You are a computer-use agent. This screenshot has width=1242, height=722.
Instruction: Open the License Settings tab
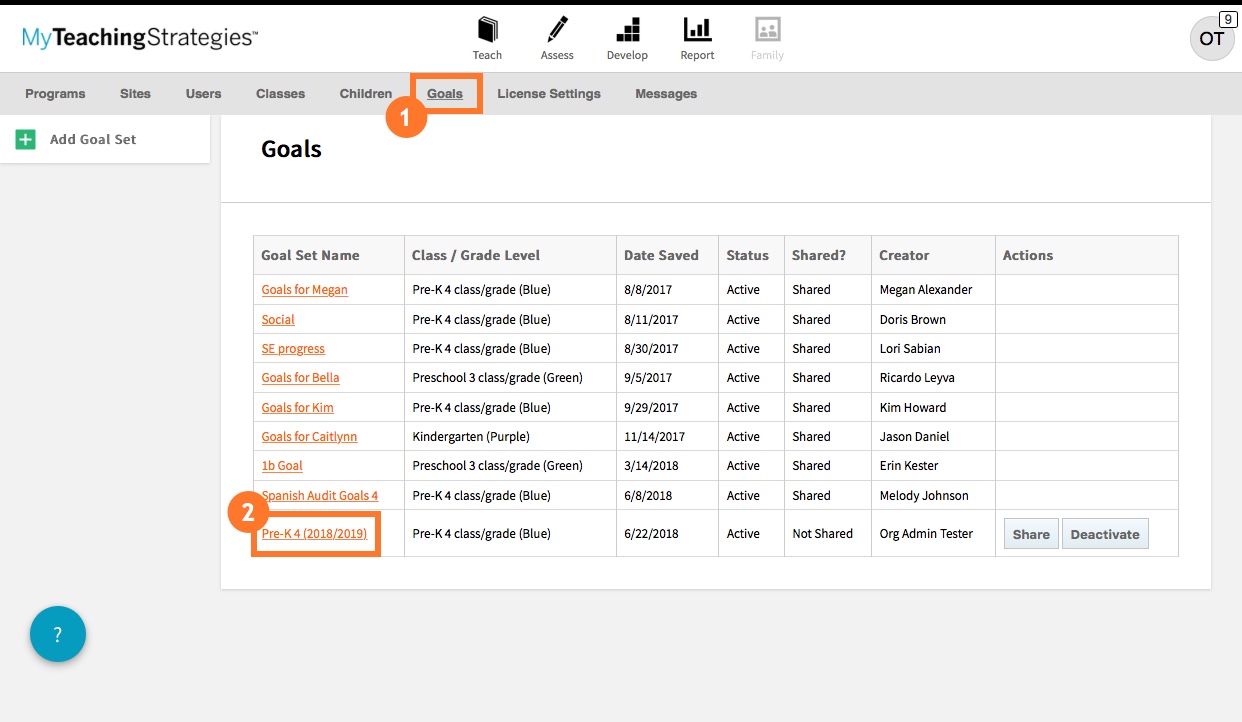tap(549, 93)
